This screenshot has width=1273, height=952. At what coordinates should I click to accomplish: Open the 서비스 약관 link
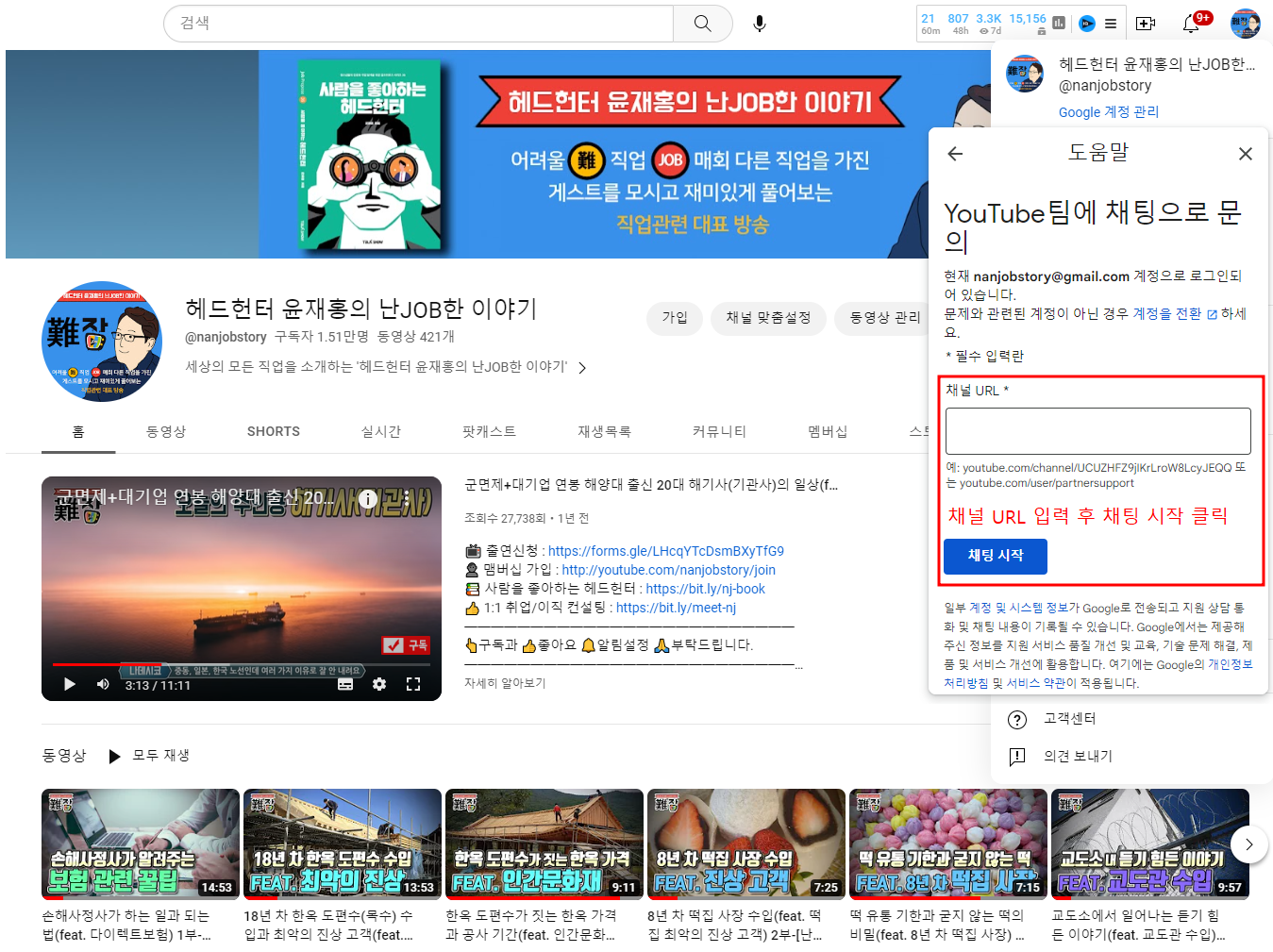pyautogui.click(x=1035, y=683)
